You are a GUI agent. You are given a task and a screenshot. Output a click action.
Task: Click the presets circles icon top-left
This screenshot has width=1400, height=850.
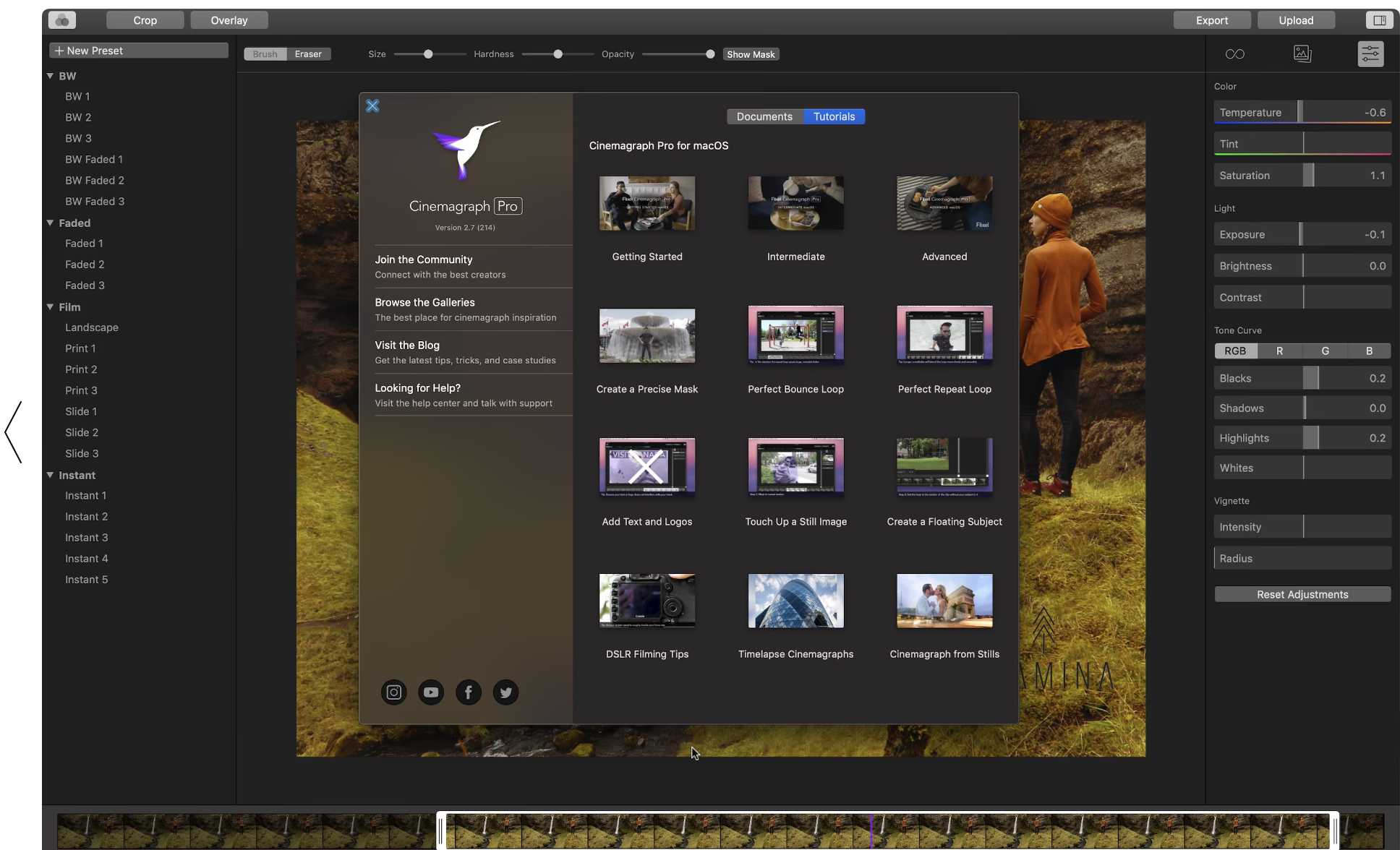[x=62, y=20]
